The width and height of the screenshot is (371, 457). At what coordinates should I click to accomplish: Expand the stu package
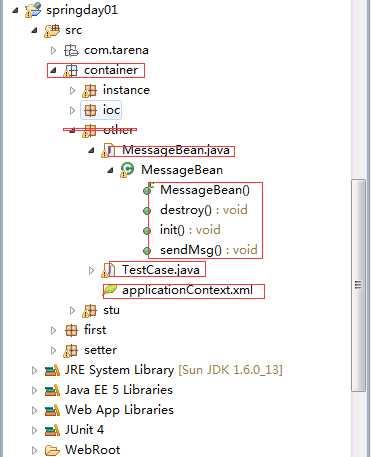72,310
